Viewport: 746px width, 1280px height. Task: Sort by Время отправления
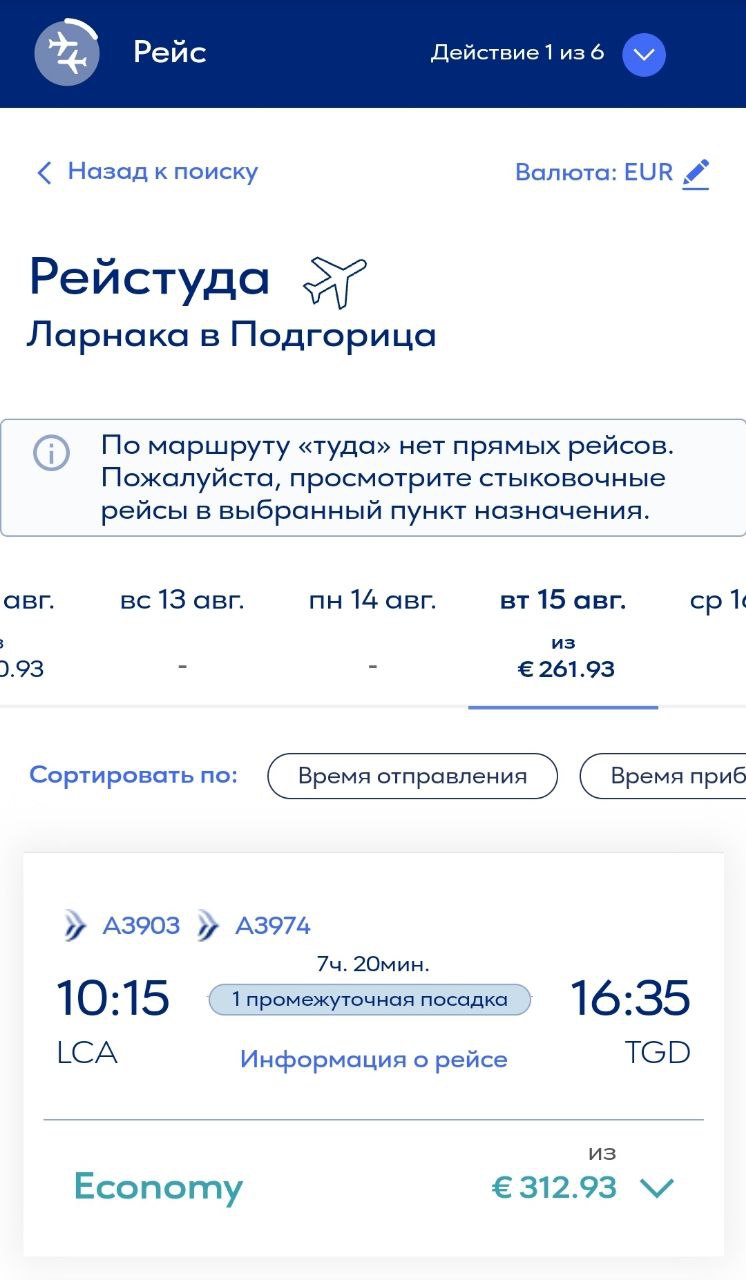(x=412, y=776)
